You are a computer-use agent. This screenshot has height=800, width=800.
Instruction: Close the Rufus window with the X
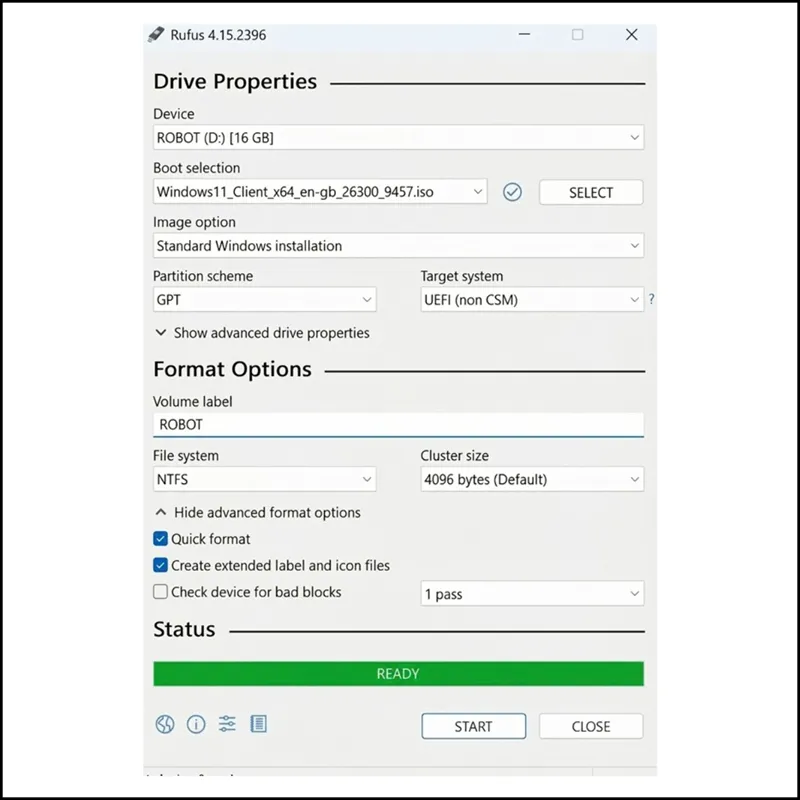click(x=632, y=35)
